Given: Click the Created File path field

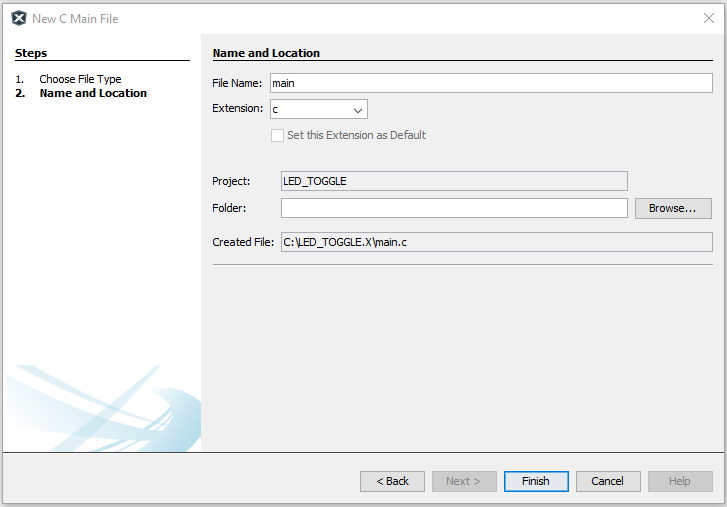Looking at the screenshot, I should [x=496, y=242].
